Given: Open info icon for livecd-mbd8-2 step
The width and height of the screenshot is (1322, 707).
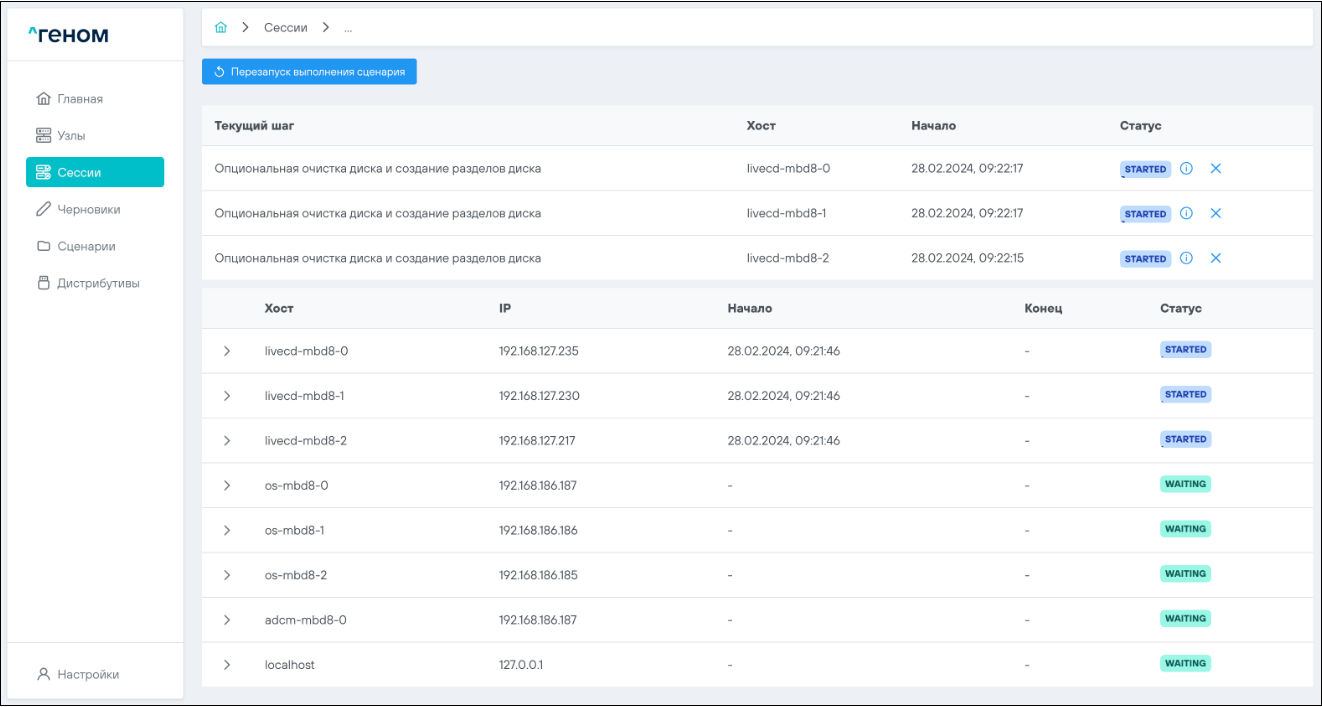Looking at the screenshot, I should 1186,258.
